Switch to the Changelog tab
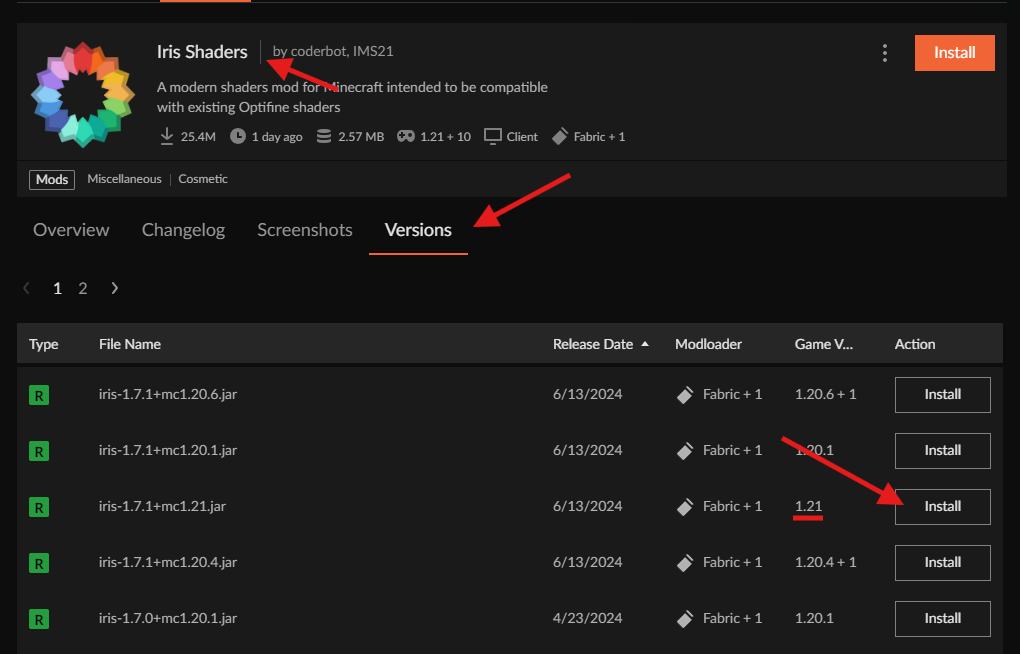 point(183,230)
